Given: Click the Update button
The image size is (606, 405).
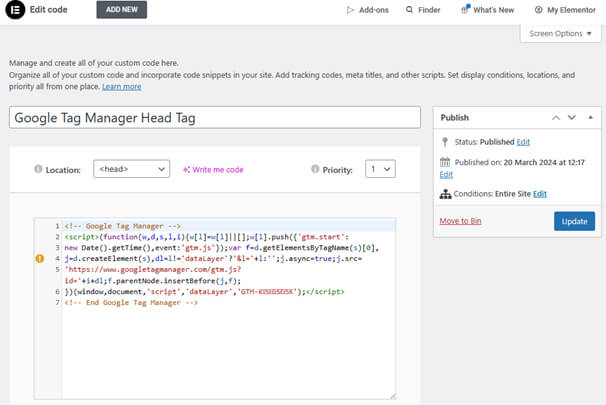Looking at the screenshot, I should coord(574,221).
